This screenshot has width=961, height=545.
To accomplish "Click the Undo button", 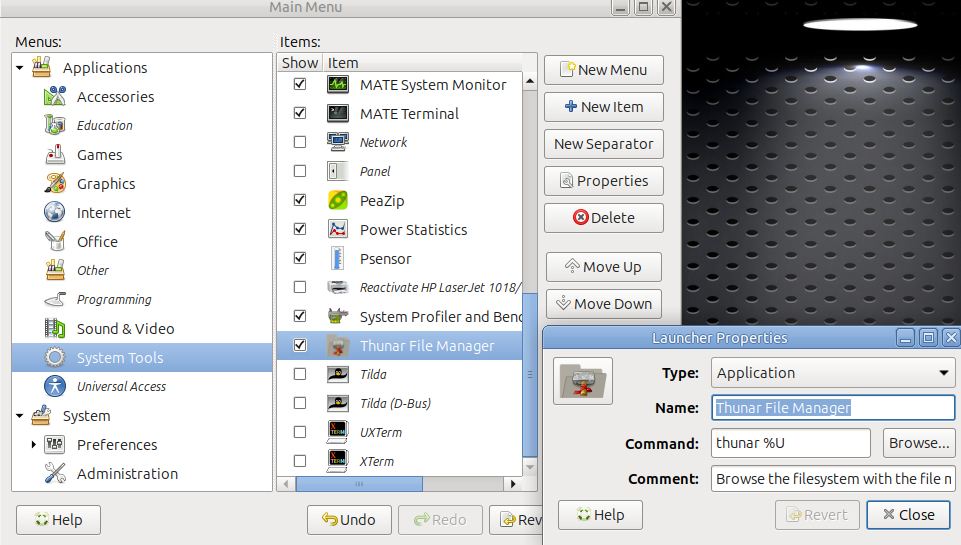I will click(349, 520).
